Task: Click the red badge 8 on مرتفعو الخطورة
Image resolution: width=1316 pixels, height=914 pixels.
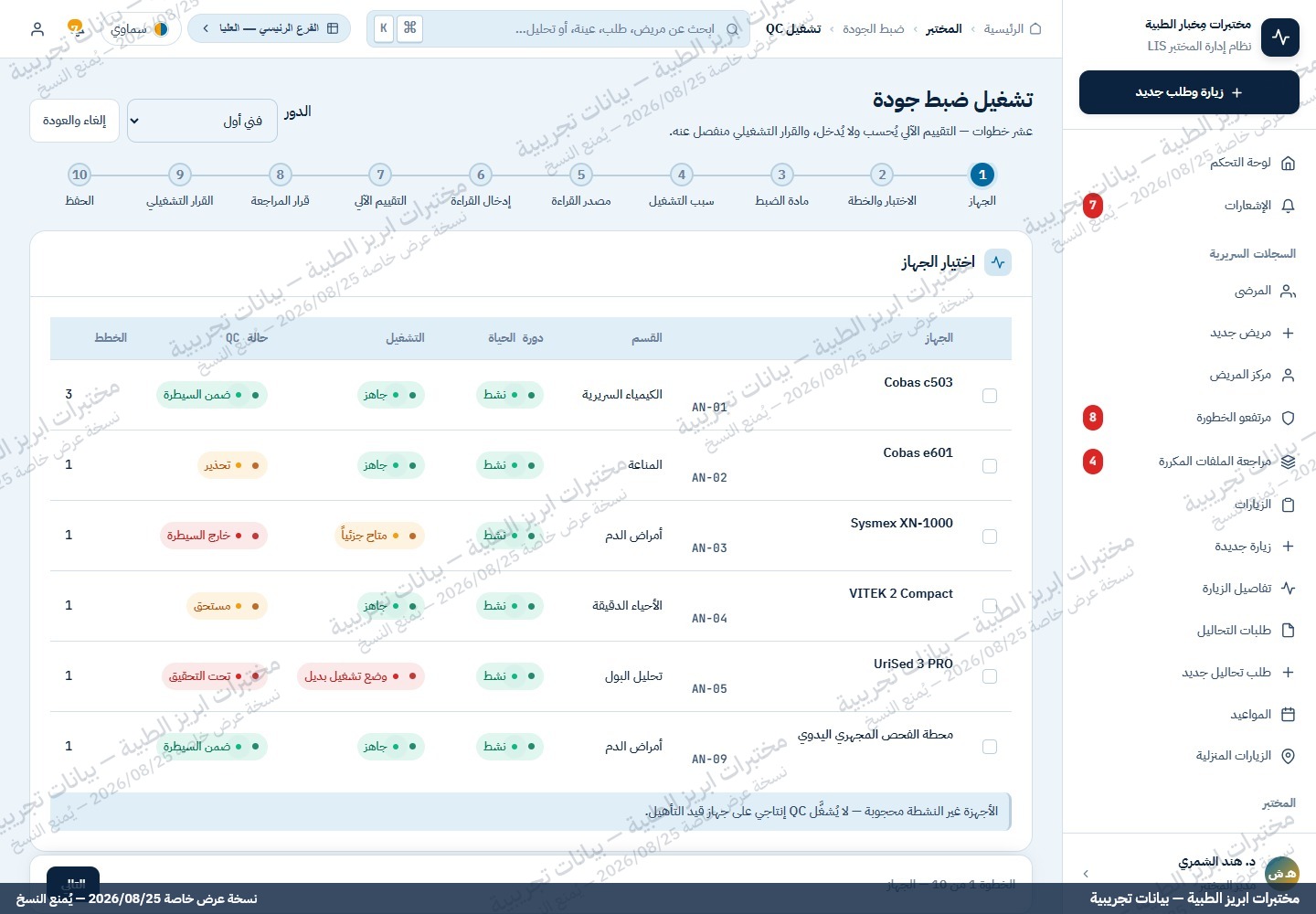Action: click(1092, 418)
